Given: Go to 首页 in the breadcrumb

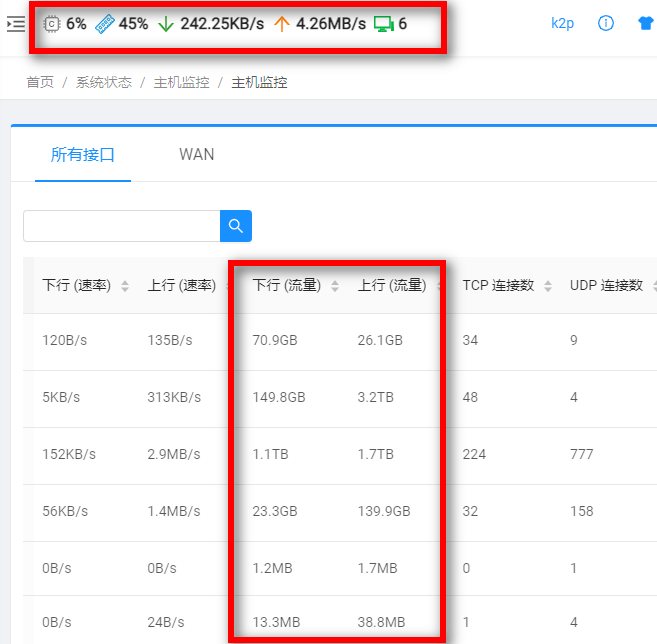Looking at the screenshot, I should tap(40, 83).
